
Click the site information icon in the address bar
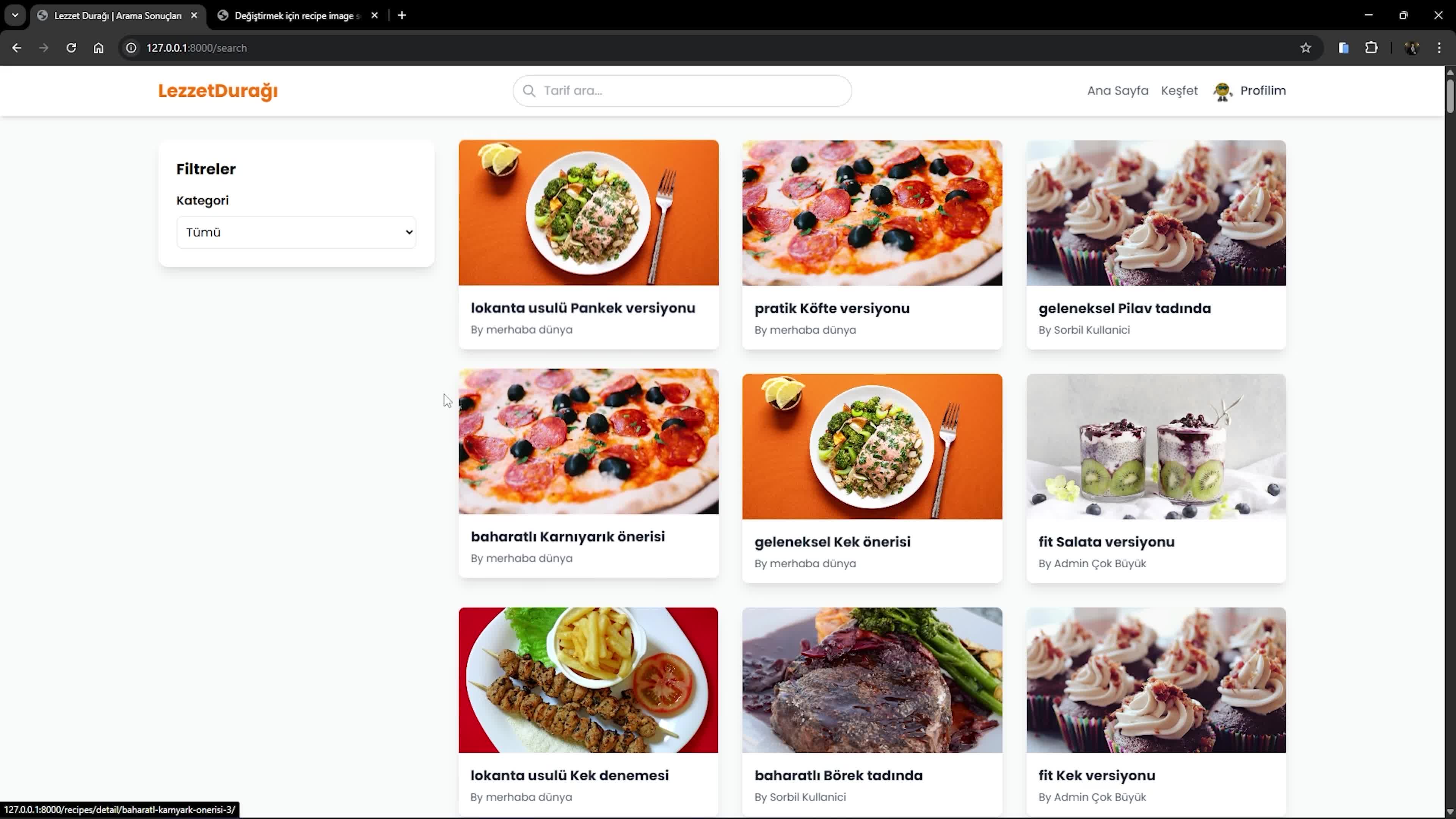(131, 48)
